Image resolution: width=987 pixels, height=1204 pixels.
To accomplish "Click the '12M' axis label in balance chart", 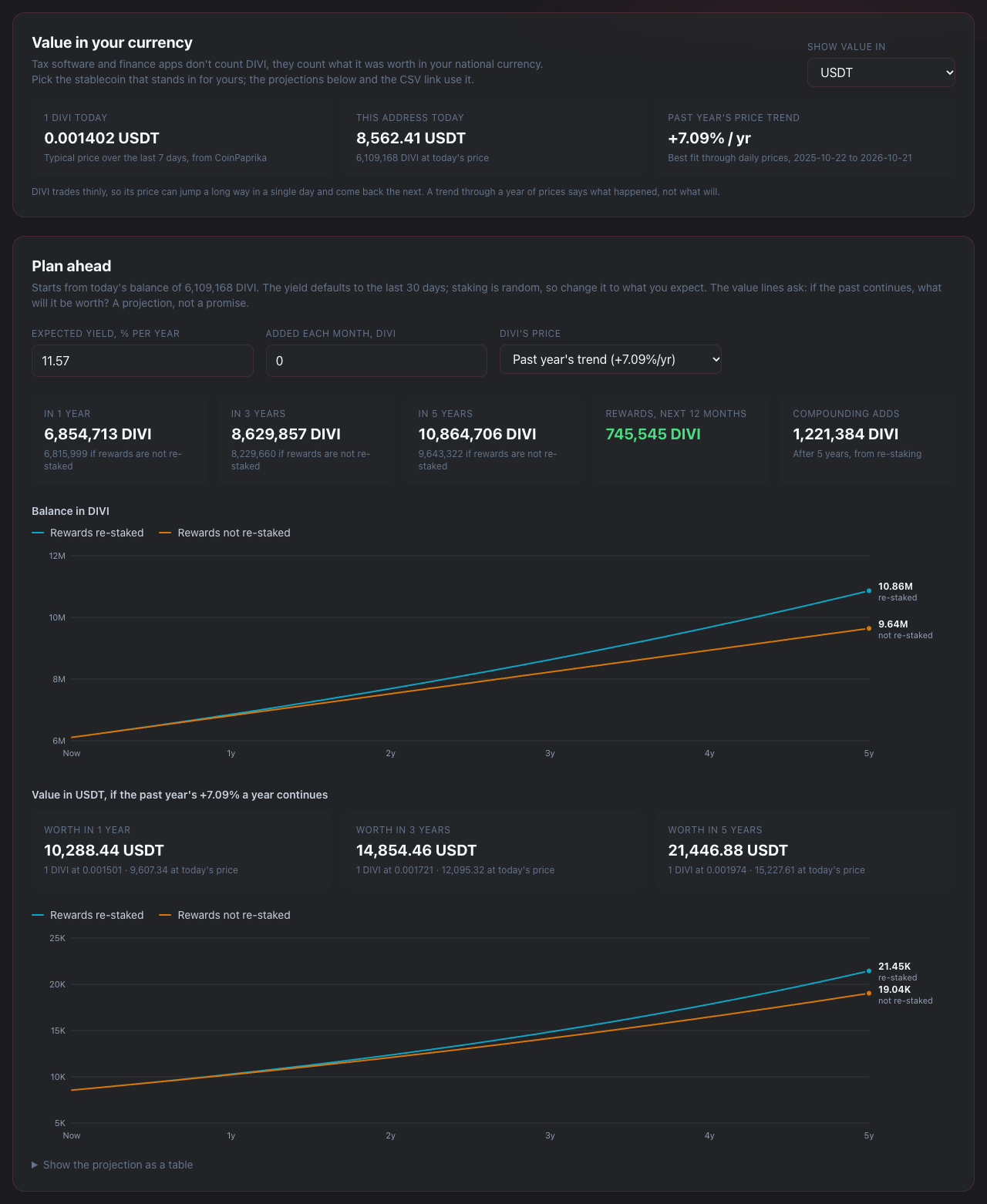I will pos(57,556).
